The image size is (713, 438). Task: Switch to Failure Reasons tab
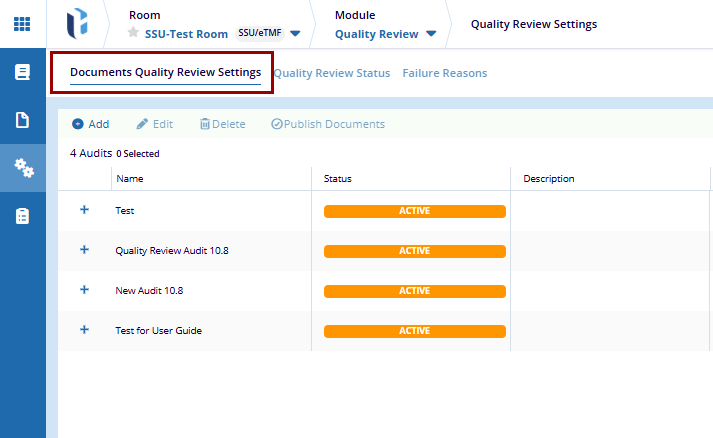click(x=444, y=73)
